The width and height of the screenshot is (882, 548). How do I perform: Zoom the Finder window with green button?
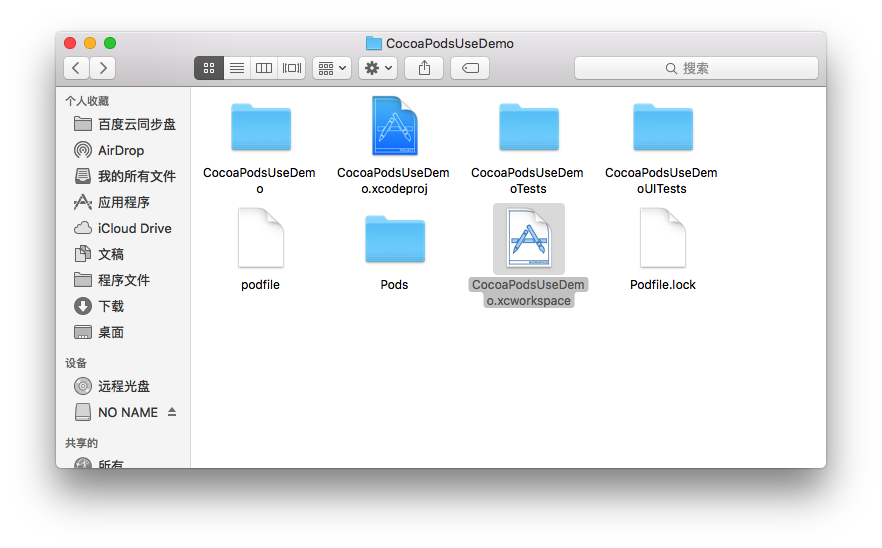click(110, 43)
